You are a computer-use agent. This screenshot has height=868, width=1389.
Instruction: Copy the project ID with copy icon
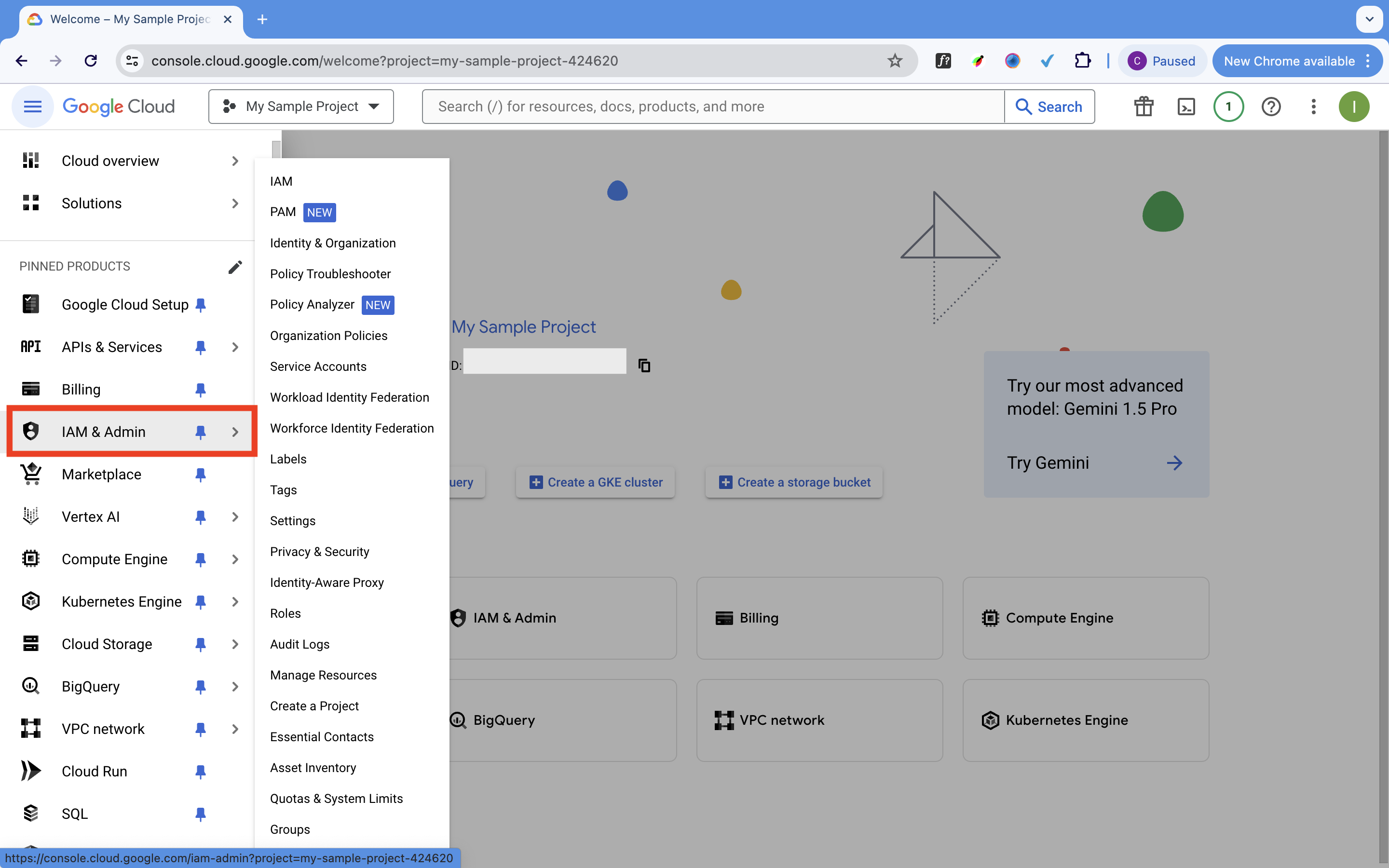(x=644, y=365)
